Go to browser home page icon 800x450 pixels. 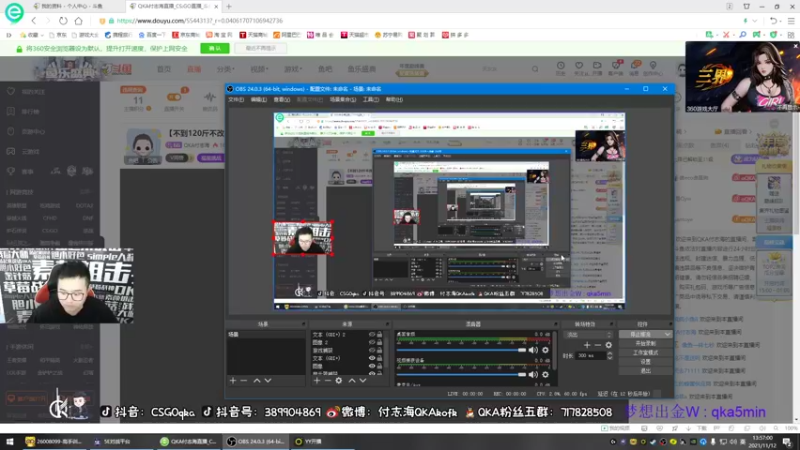(x=79, y=21)
